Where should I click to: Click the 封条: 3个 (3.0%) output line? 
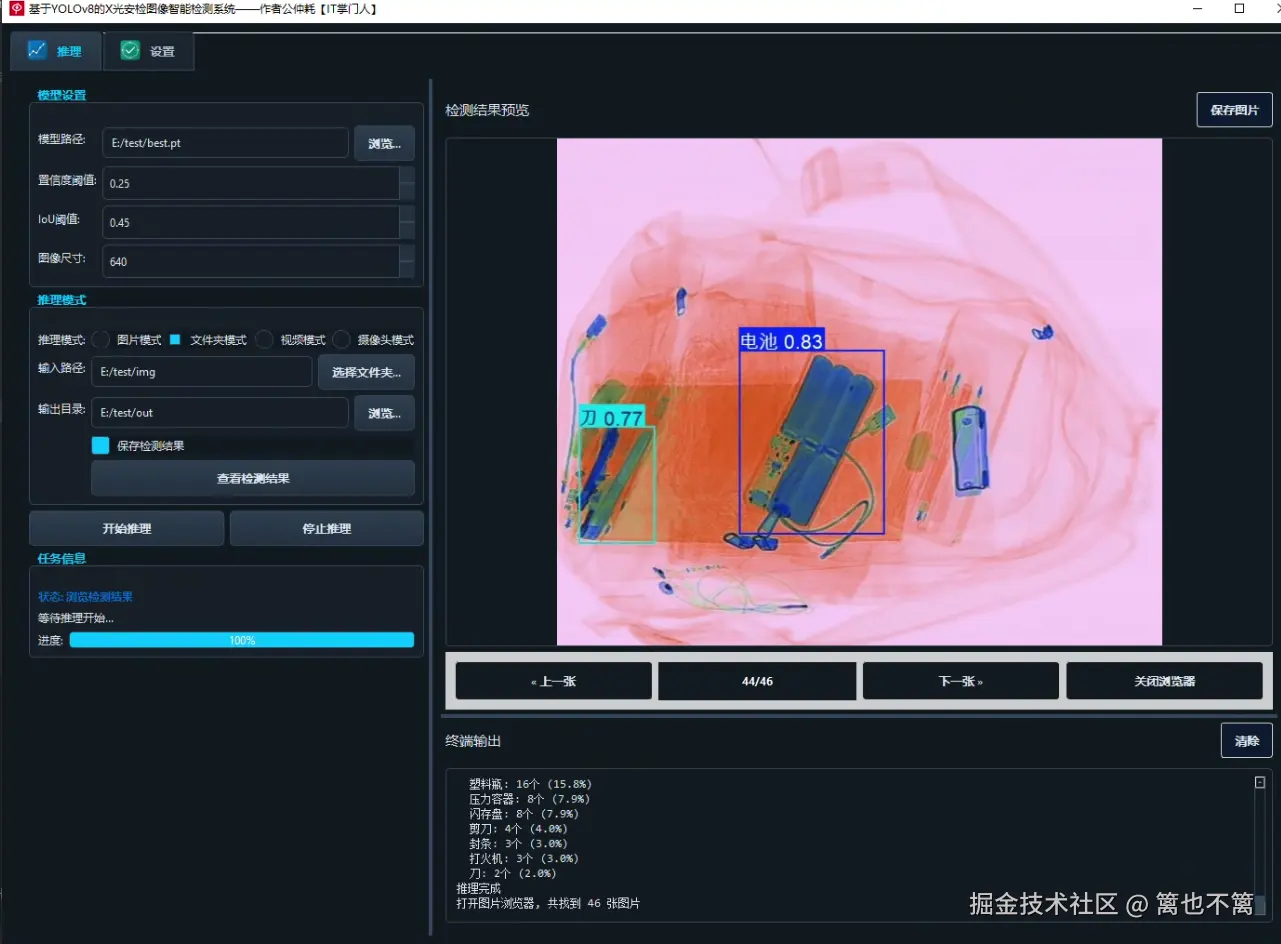(x=517, y=844)
